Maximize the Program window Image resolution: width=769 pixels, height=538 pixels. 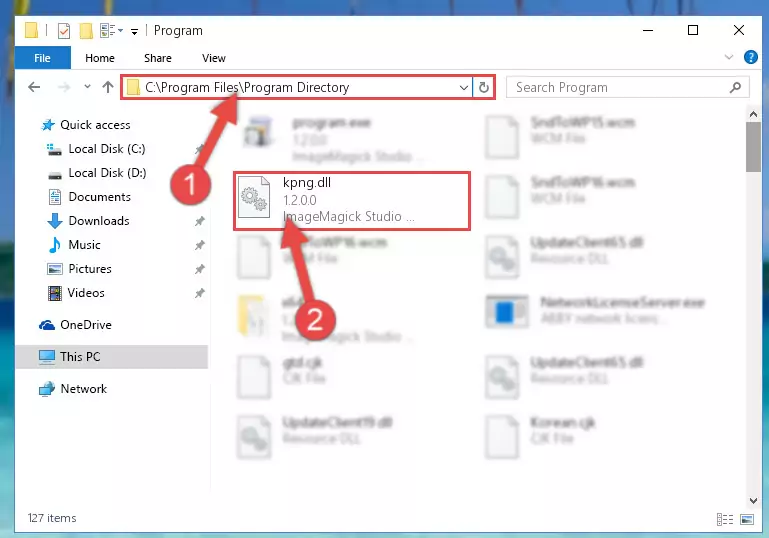pos(692,30)
